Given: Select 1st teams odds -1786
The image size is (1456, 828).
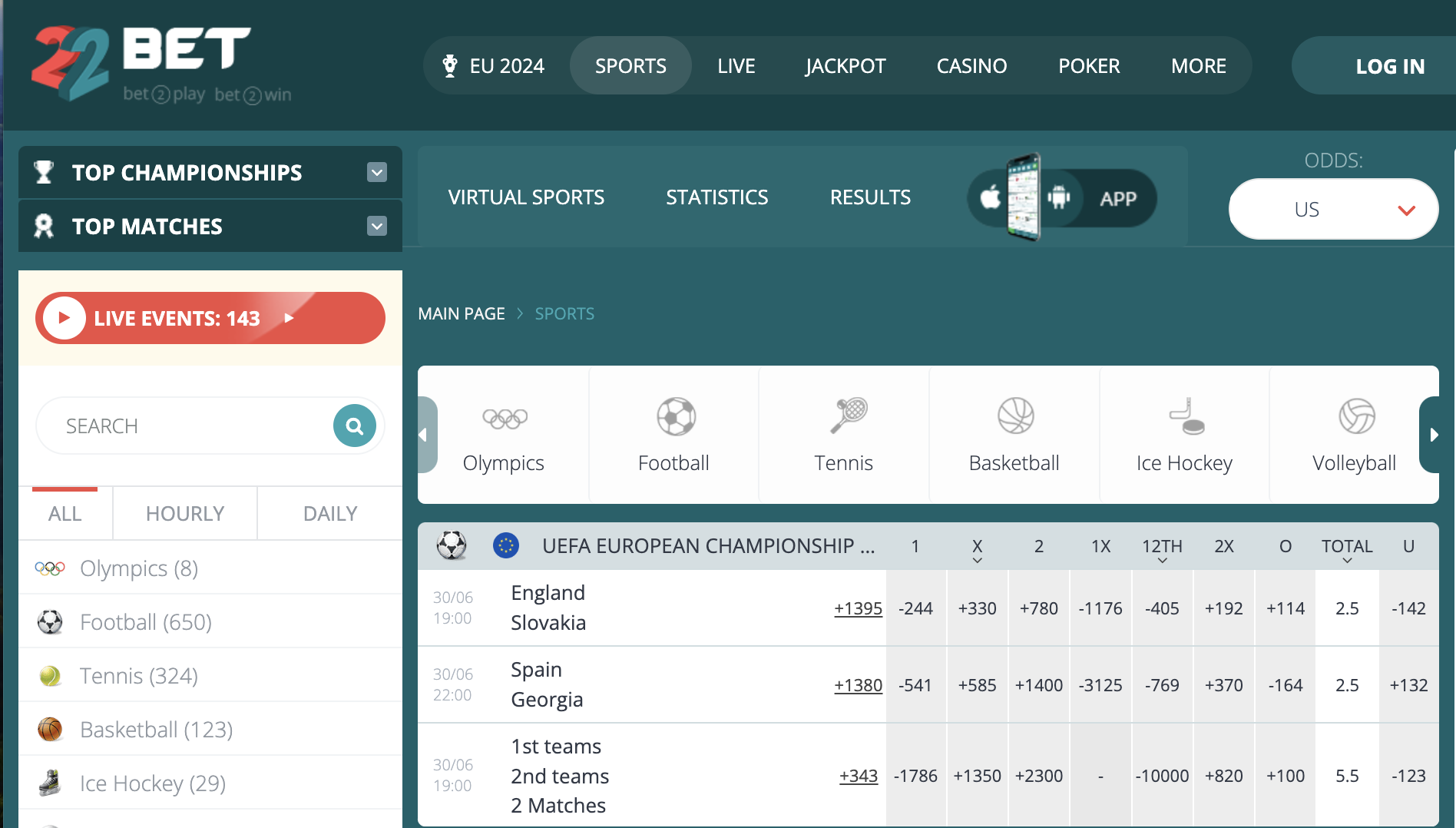Looking at the screenshot, I should coord(915,776).
